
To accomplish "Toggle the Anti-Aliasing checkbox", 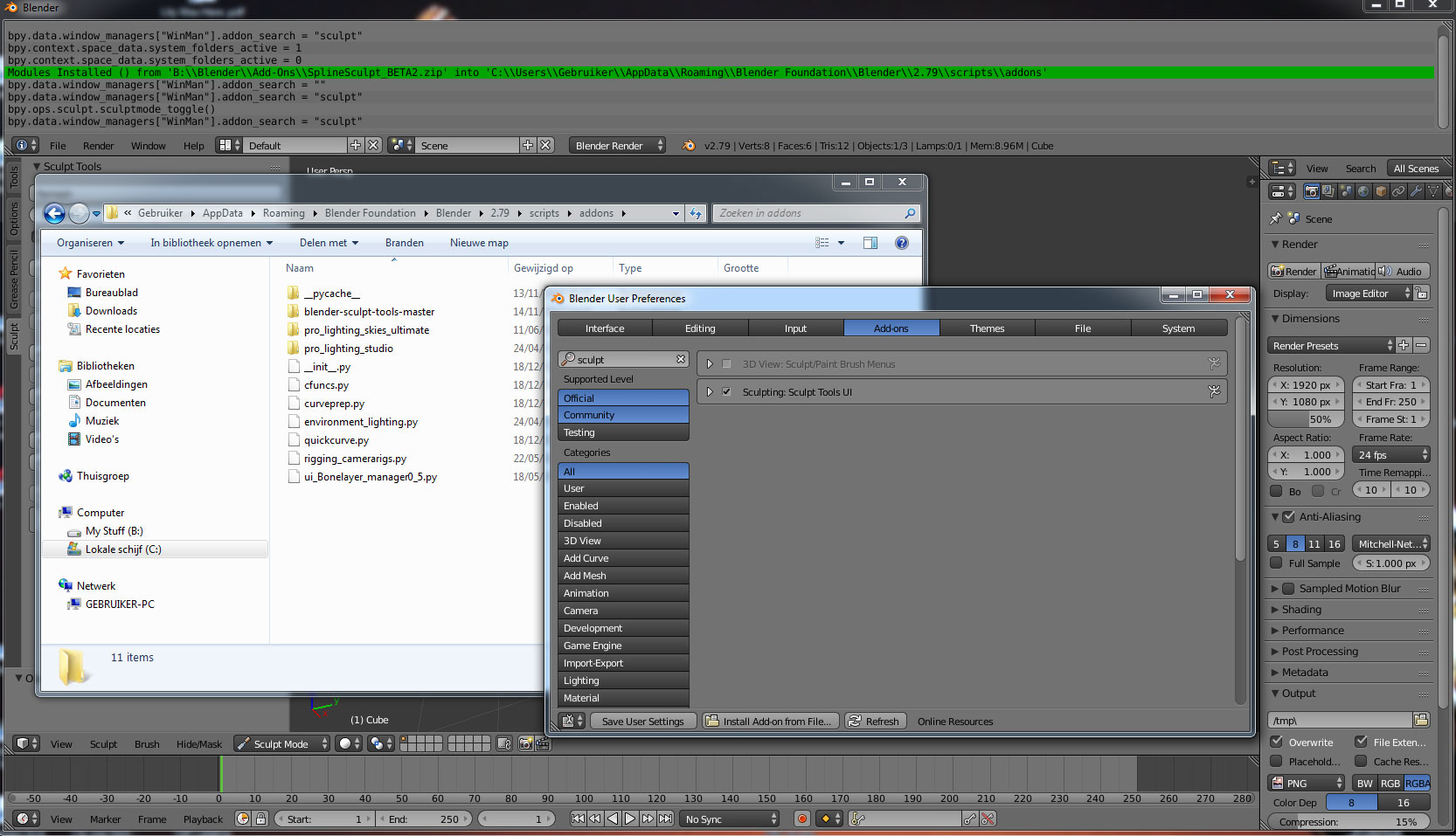I will pyautogui.click(x=1288, y=516).
